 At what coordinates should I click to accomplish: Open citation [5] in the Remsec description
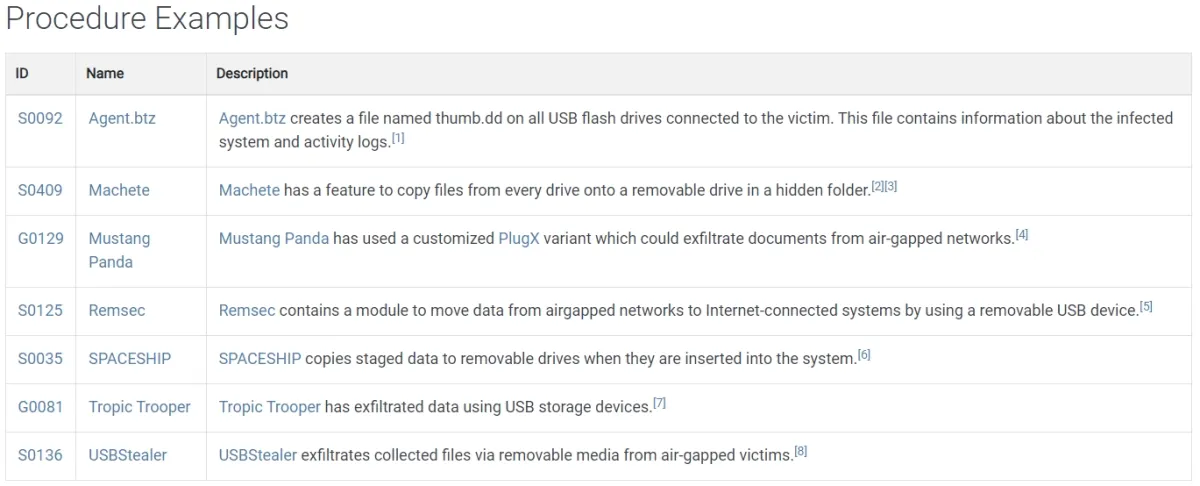[1147, 308]
